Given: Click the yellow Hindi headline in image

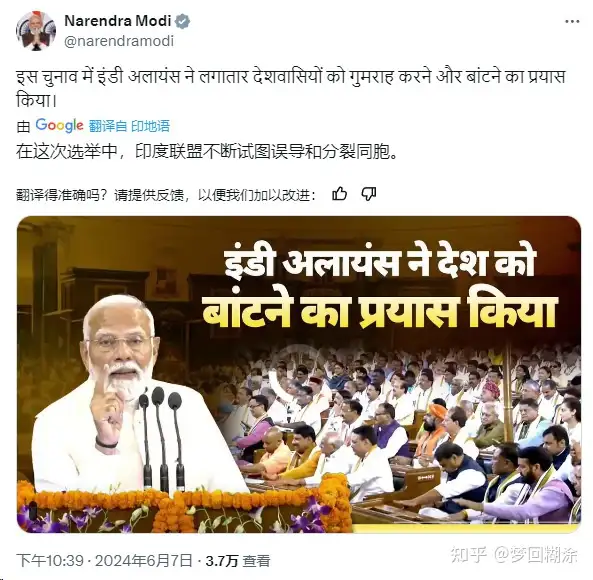Looking at the screenshot, I should pos(380,311).
